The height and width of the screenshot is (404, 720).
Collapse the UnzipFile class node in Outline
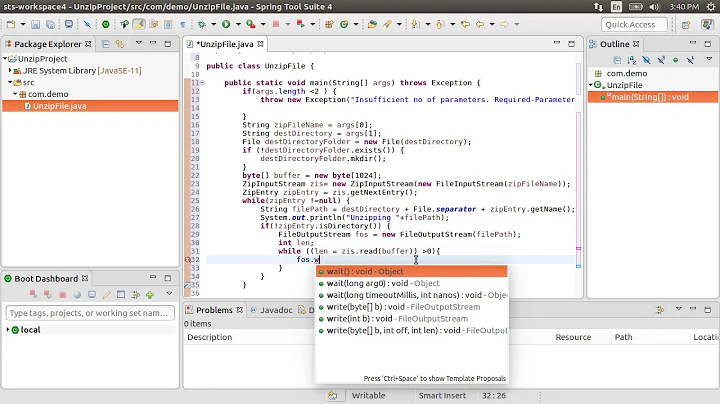(x=591, y=85)
